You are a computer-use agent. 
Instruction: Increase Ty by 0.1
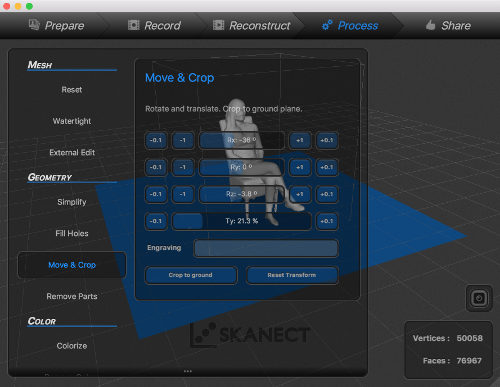click(x=327, y=221)
